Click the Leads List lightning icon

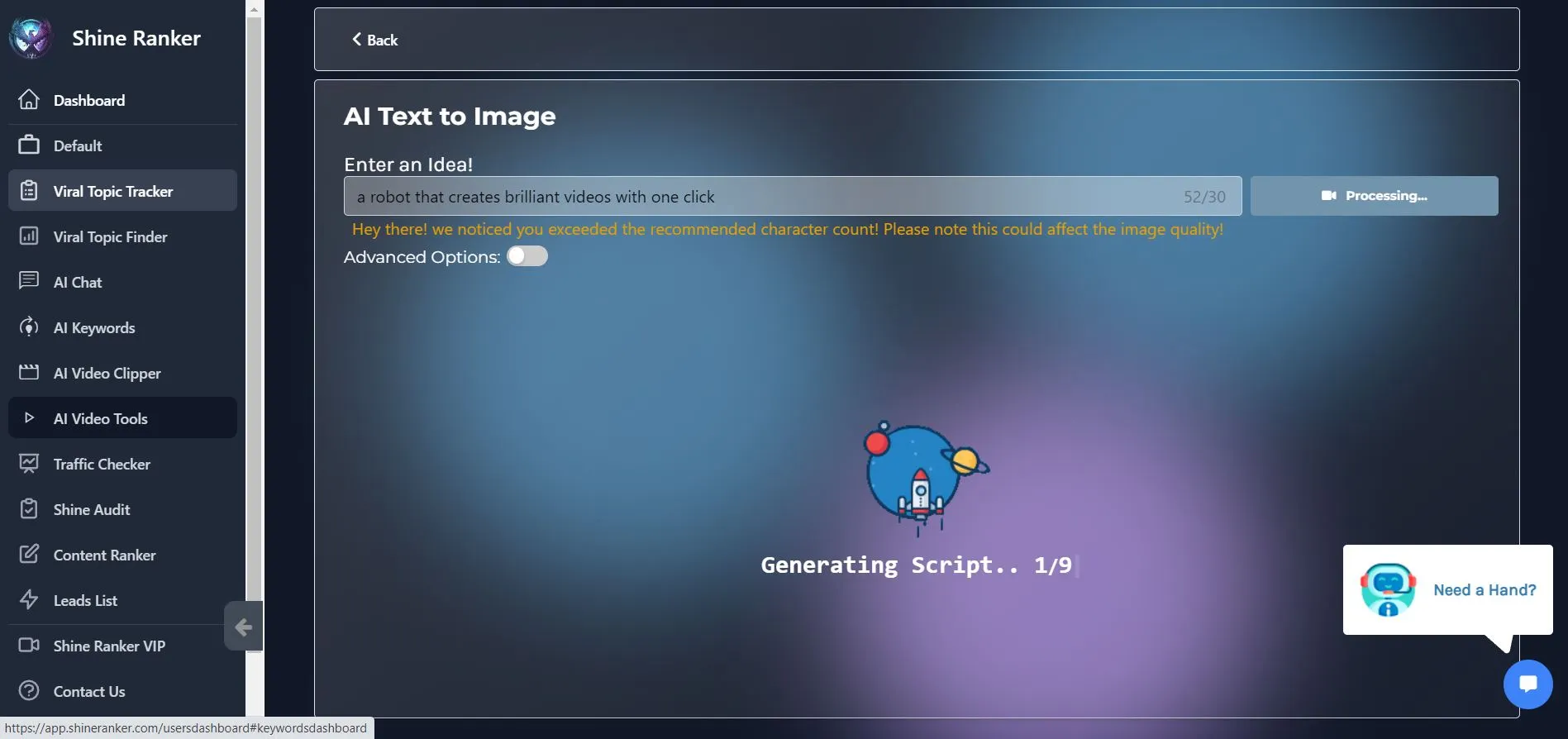coord(29,600)
